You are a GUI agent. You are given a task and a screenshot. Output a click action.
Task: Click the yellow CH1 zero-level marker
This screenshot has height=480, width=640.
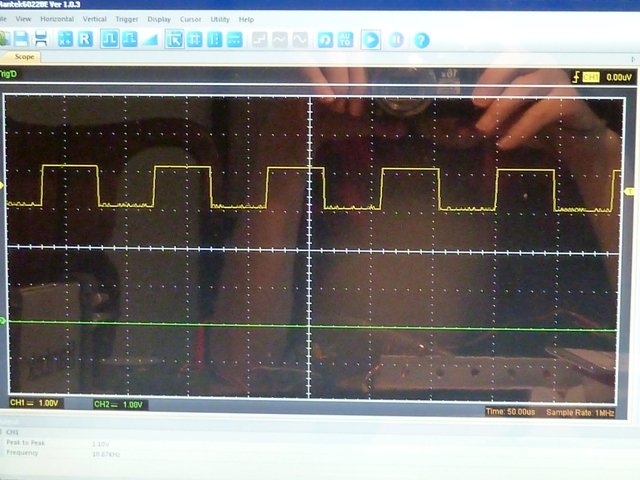tap(2, 186)
